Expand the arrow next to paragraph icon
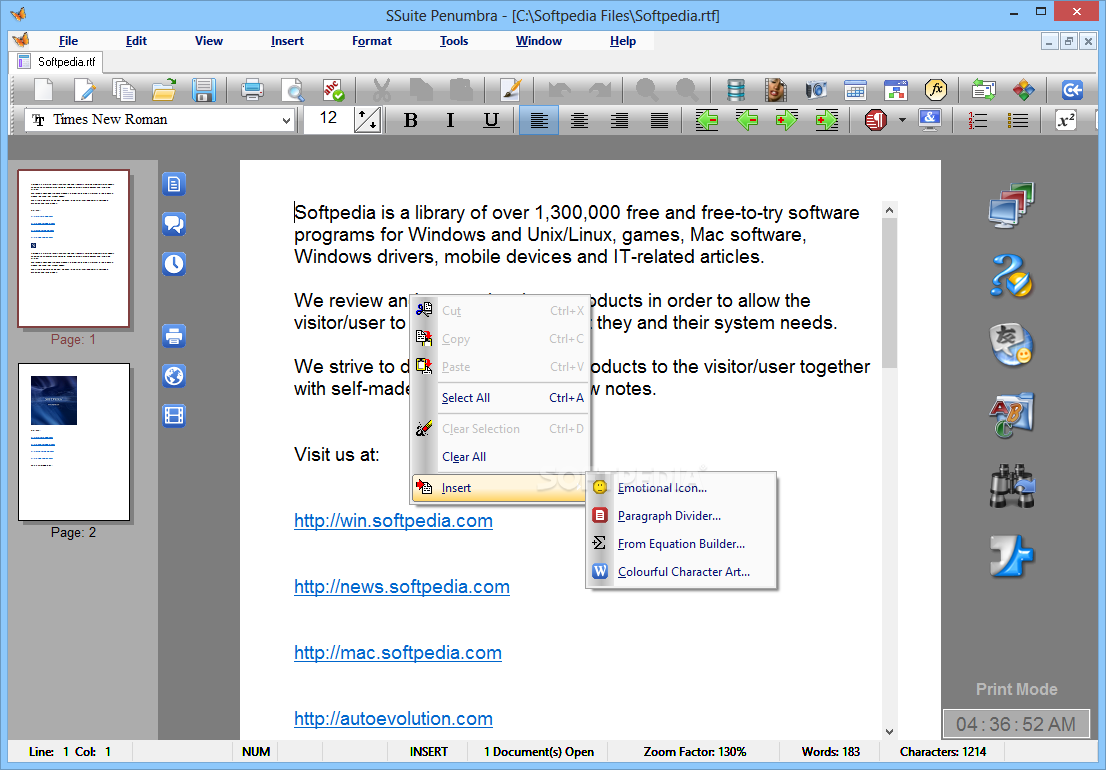Screen dimensions: 1106x770 902,120
